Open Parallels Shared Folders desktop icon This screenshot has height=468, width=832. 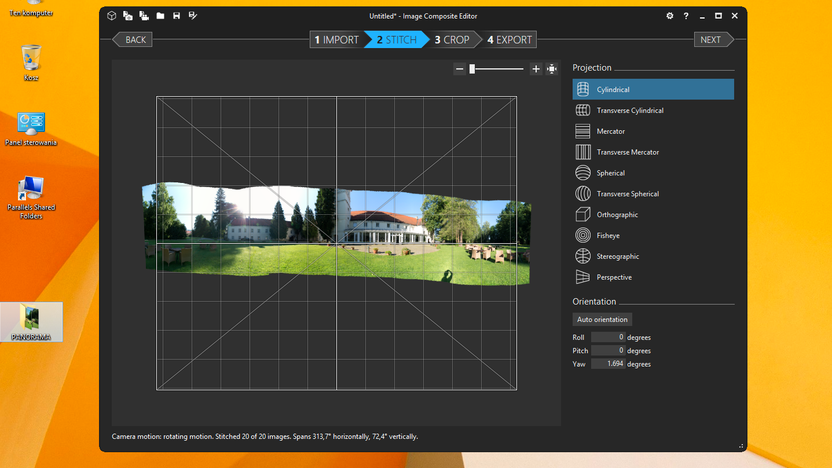31,197
